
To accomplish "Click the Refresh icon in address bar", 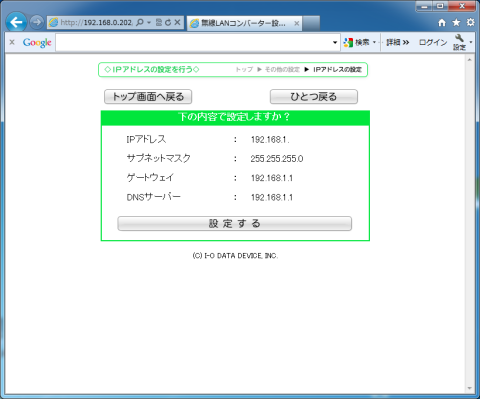I will tap(168, 22).
